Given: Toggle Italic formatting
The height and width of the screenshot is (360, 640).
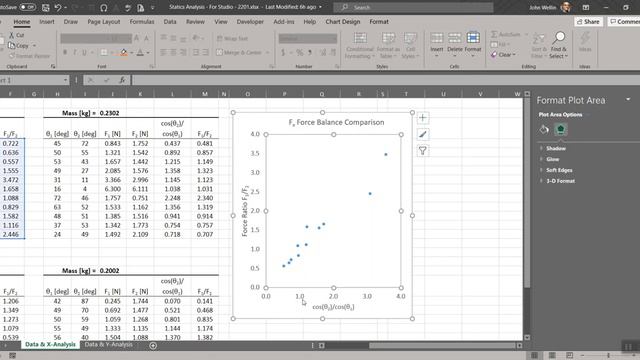Looking at the screenshot, I should click(74, 52).
